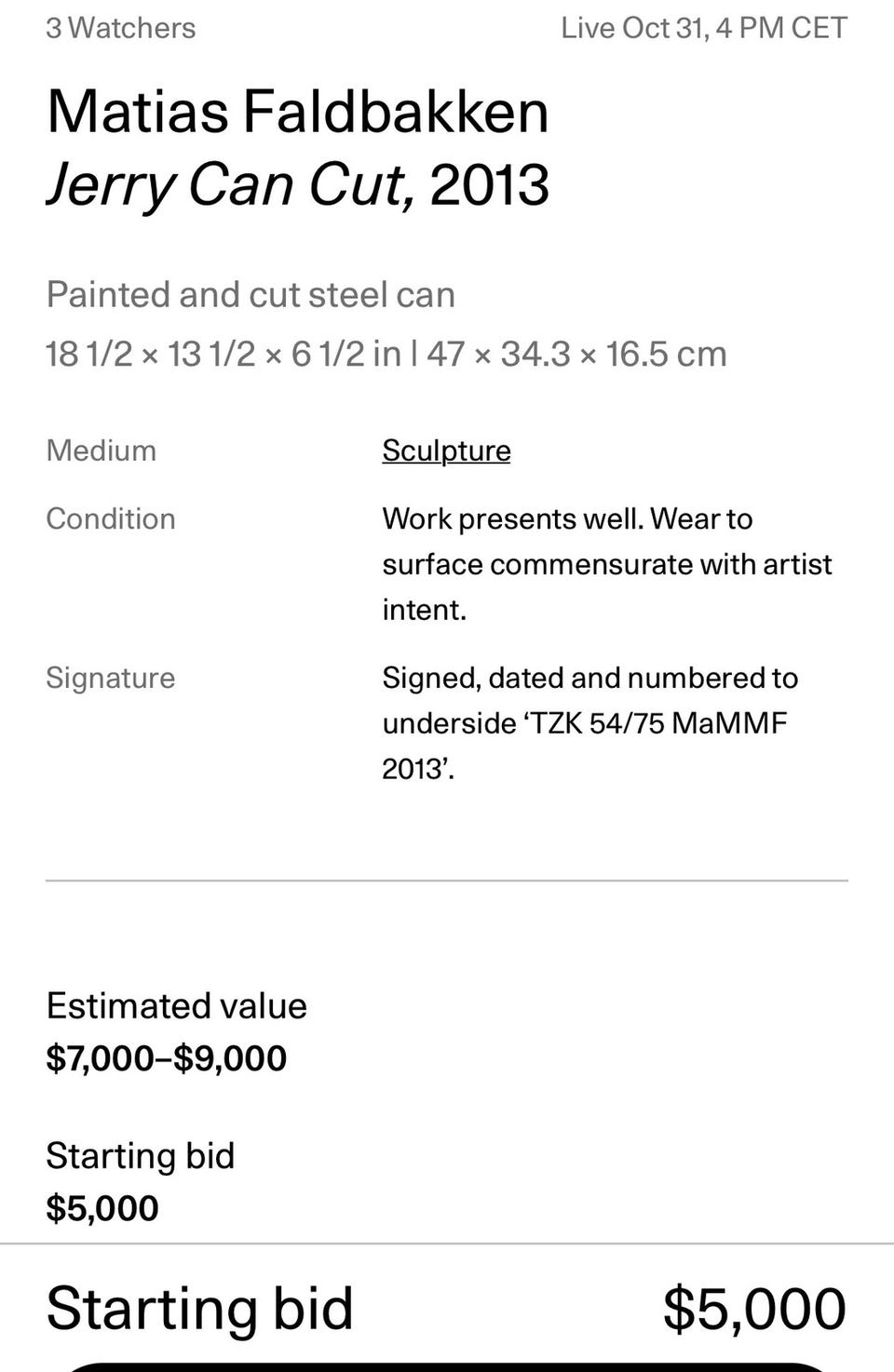The width and height of the screenshot is (894, 1372).
Task: Click the $7,000–$9,000 estimate range
Action: pos(166,1058)
